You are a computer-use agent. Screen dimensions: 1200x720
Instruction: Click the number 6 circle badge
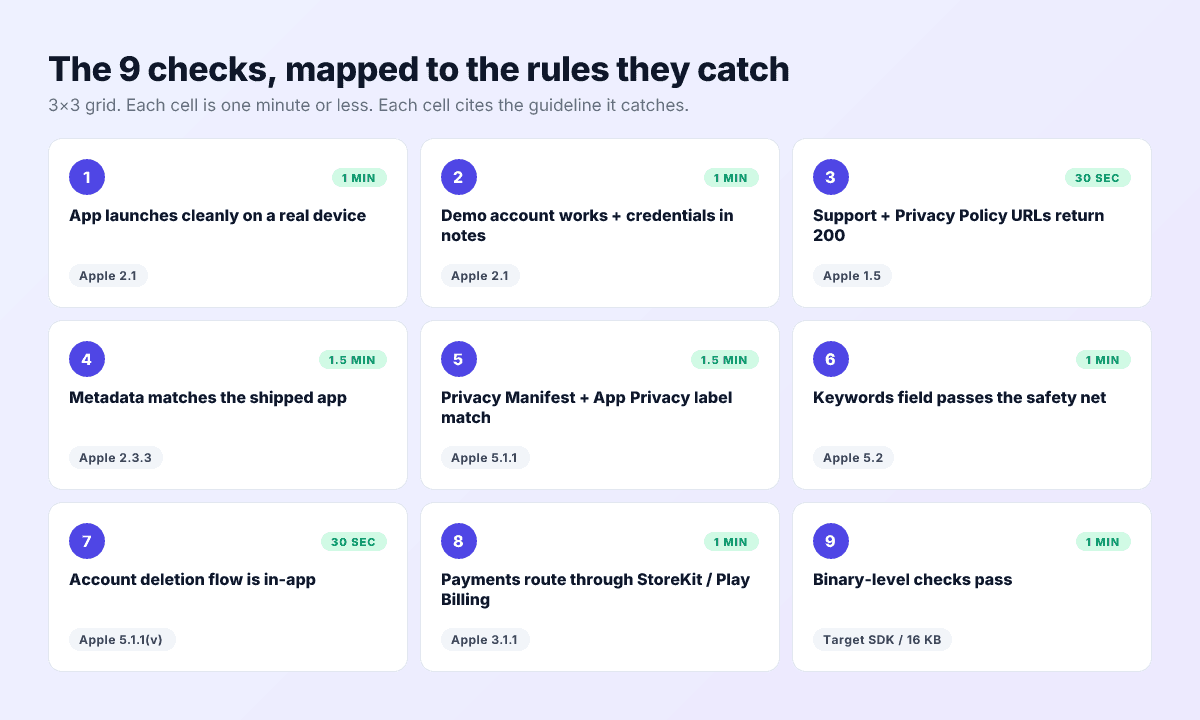[831, 359]
